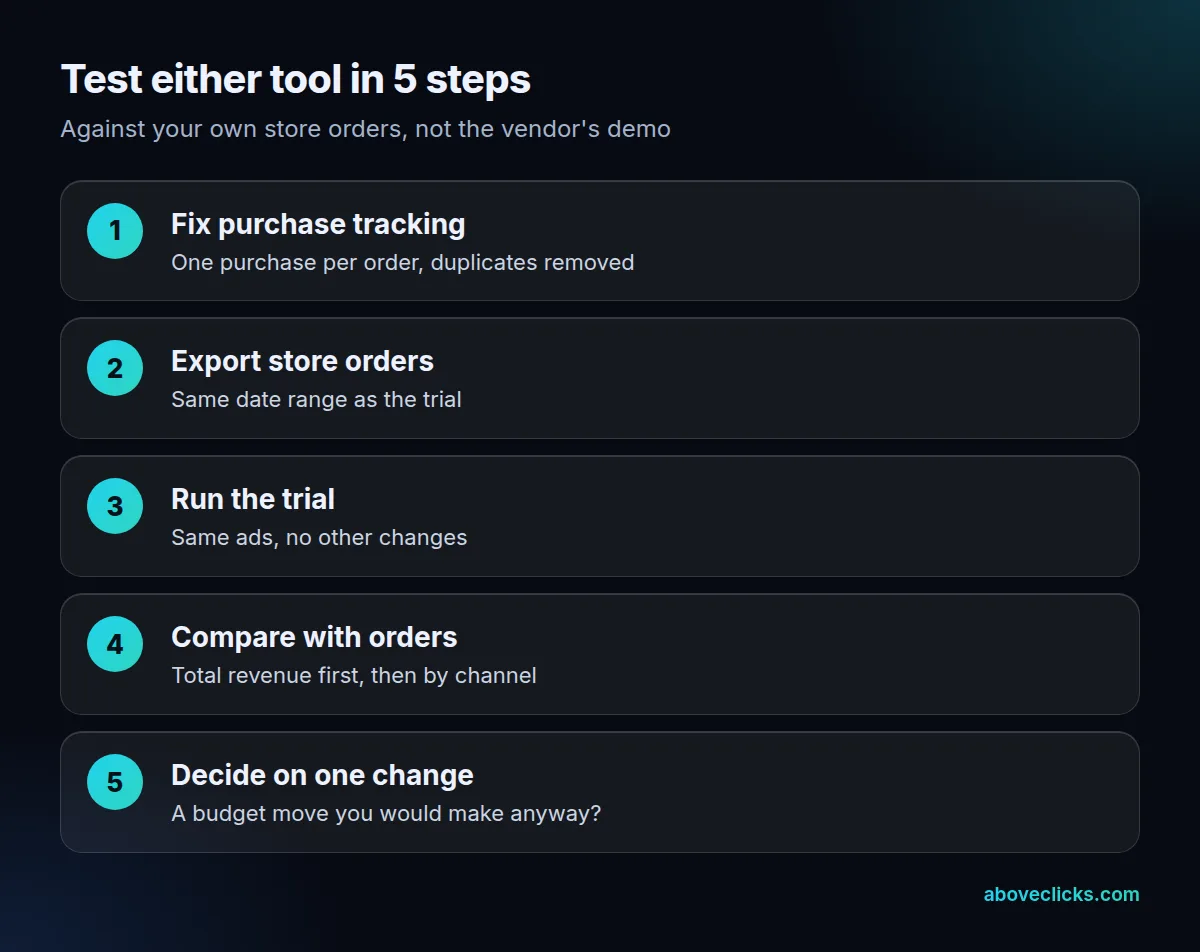The image size is (1200, 952).
Task: Open the aboveclicks.com link
Action: (x=1061, y=894)
